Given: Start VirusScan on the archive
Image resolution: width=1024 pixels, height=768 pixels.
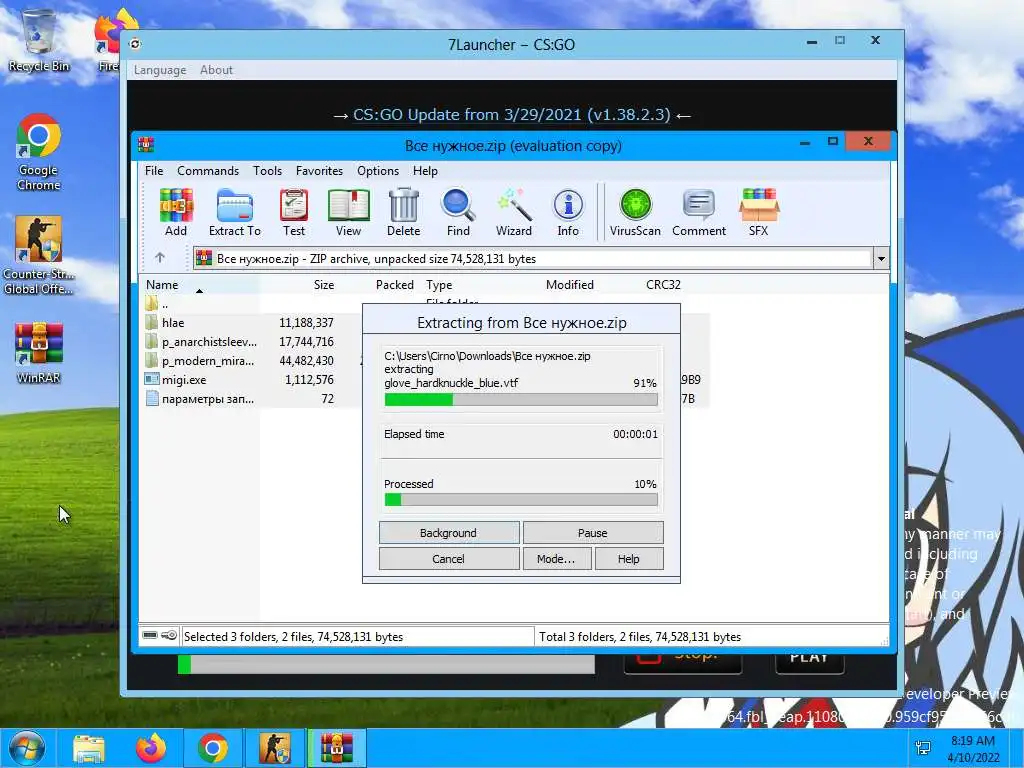Looking at the screenshot, I should [635, 212].
